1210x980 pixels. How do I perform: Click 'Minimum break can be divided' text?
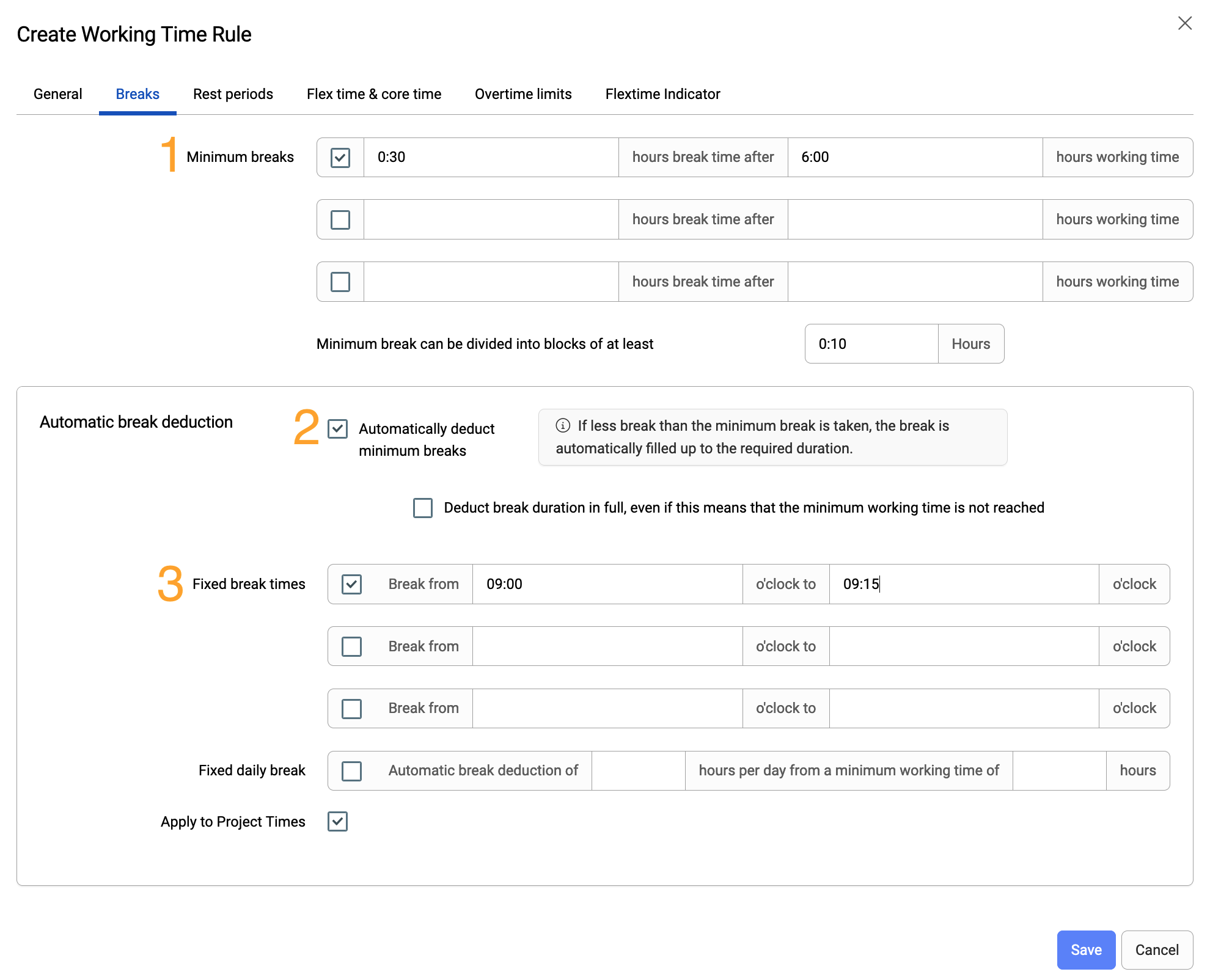point(485,344)
